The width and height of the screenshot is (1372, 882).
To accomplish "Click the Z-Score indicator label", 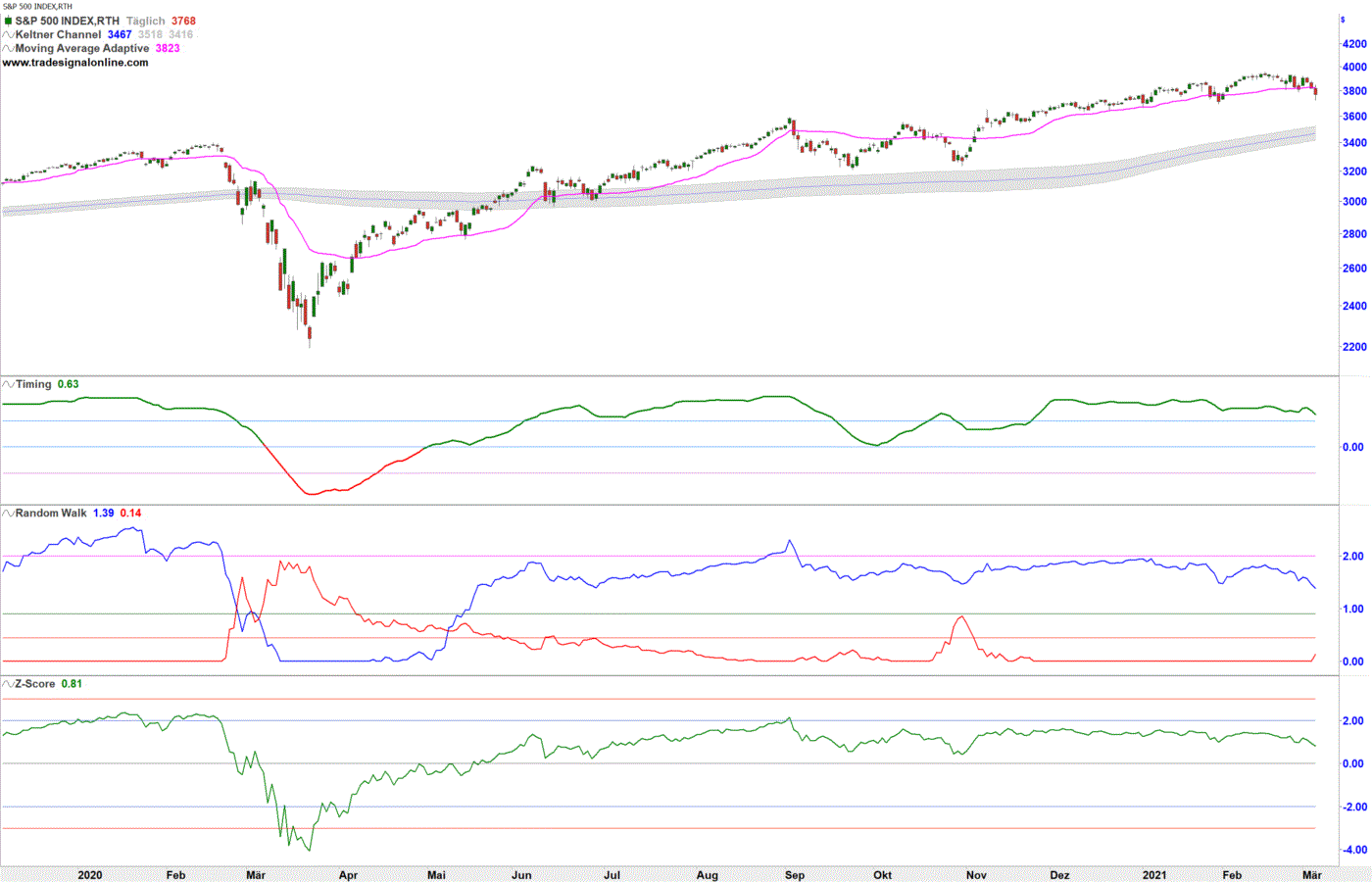I will pos(35,683).
